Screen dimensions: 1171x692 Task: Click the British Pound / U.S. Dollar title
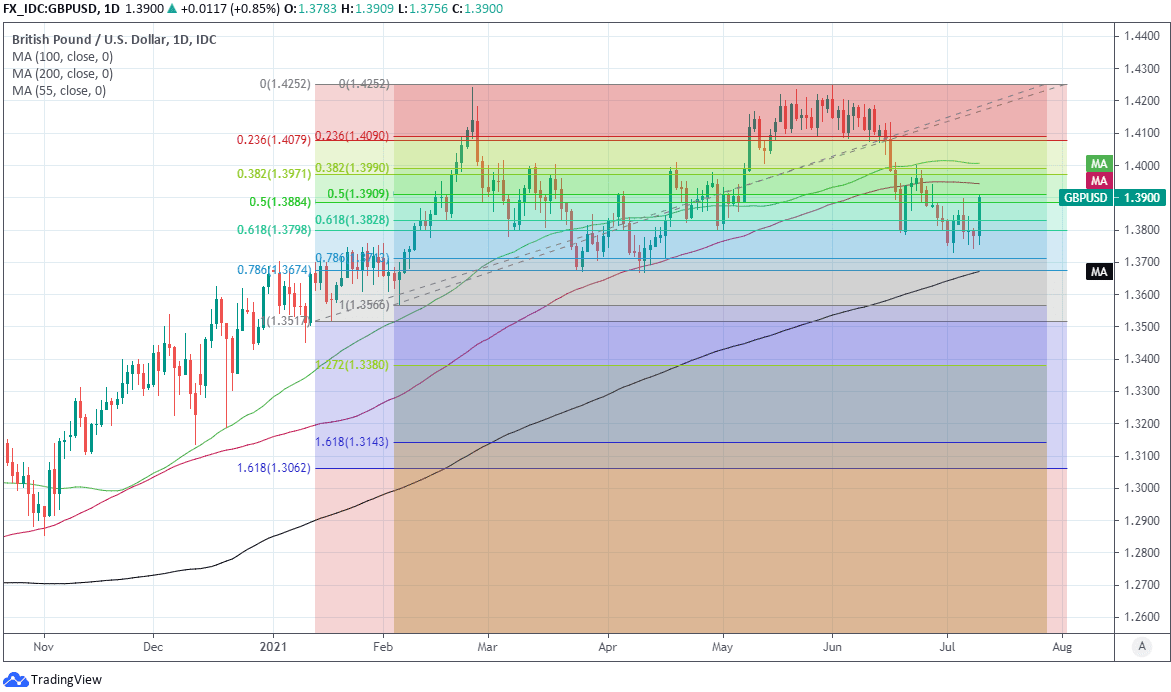pos(113,39)
